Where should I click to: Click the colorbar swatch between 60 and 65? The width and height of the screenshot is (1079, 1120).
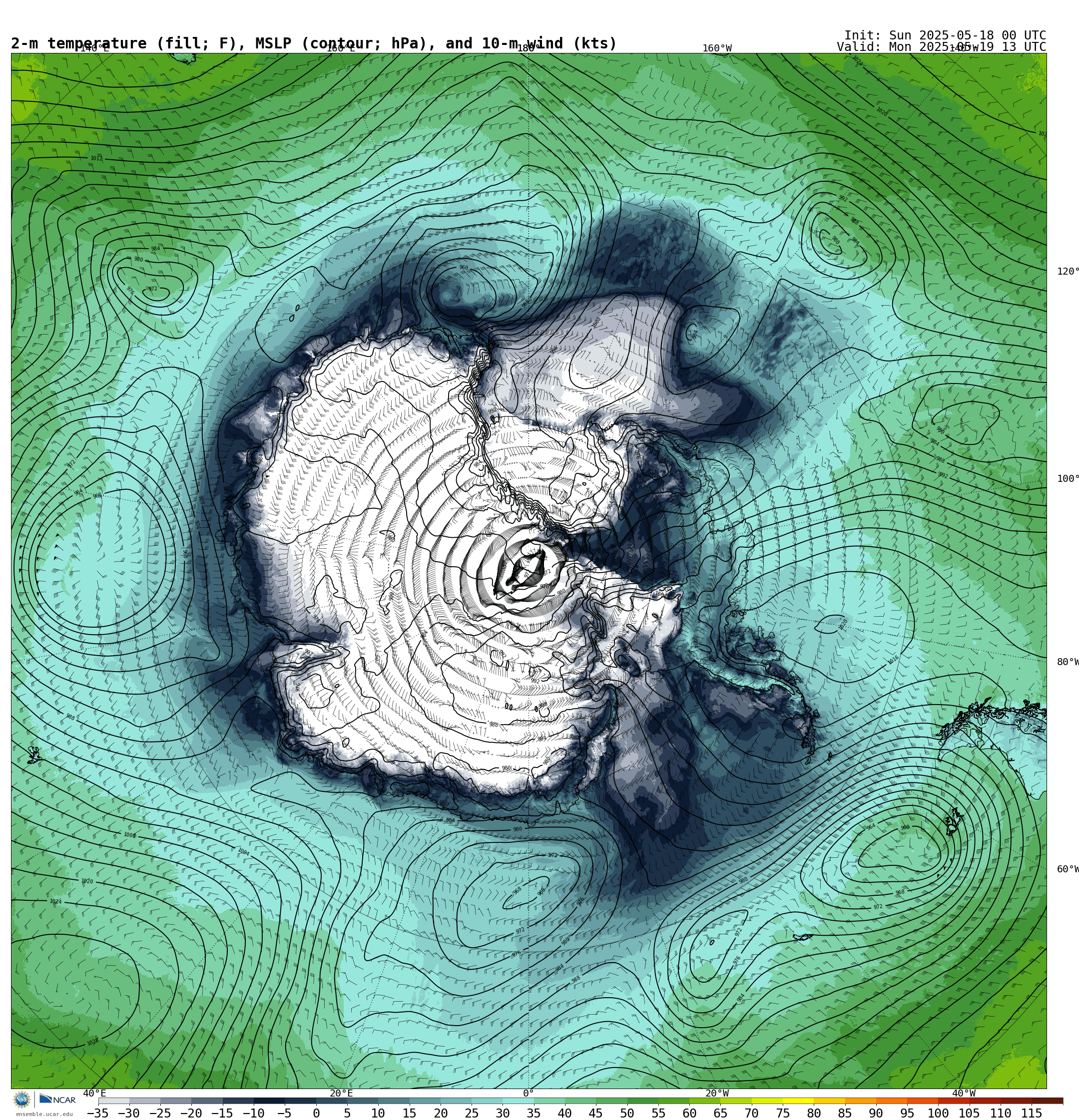click(x=704, y=1101)
